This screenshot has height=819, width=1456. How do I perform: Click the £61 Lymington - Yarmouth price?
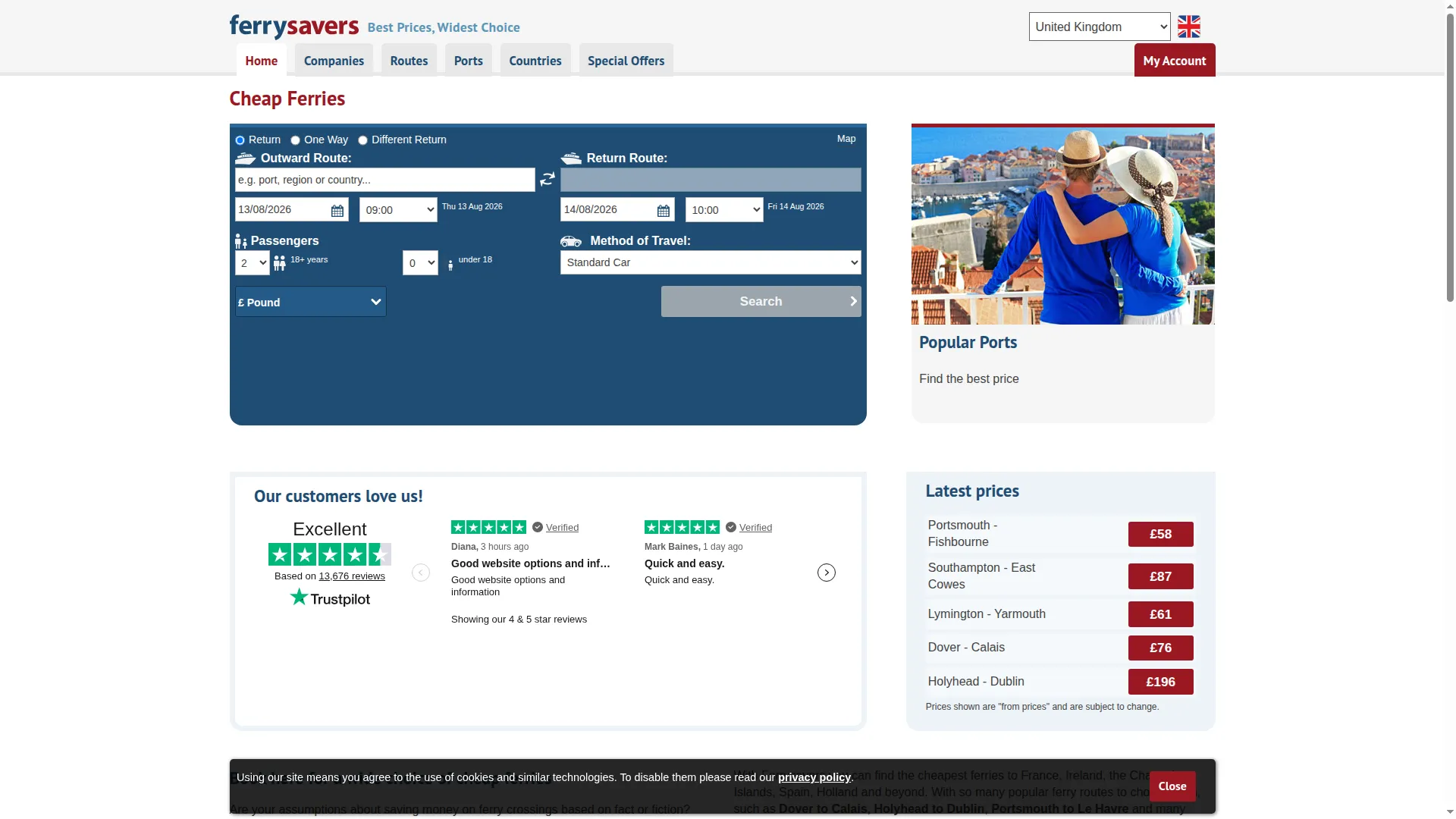[1161, 614]
